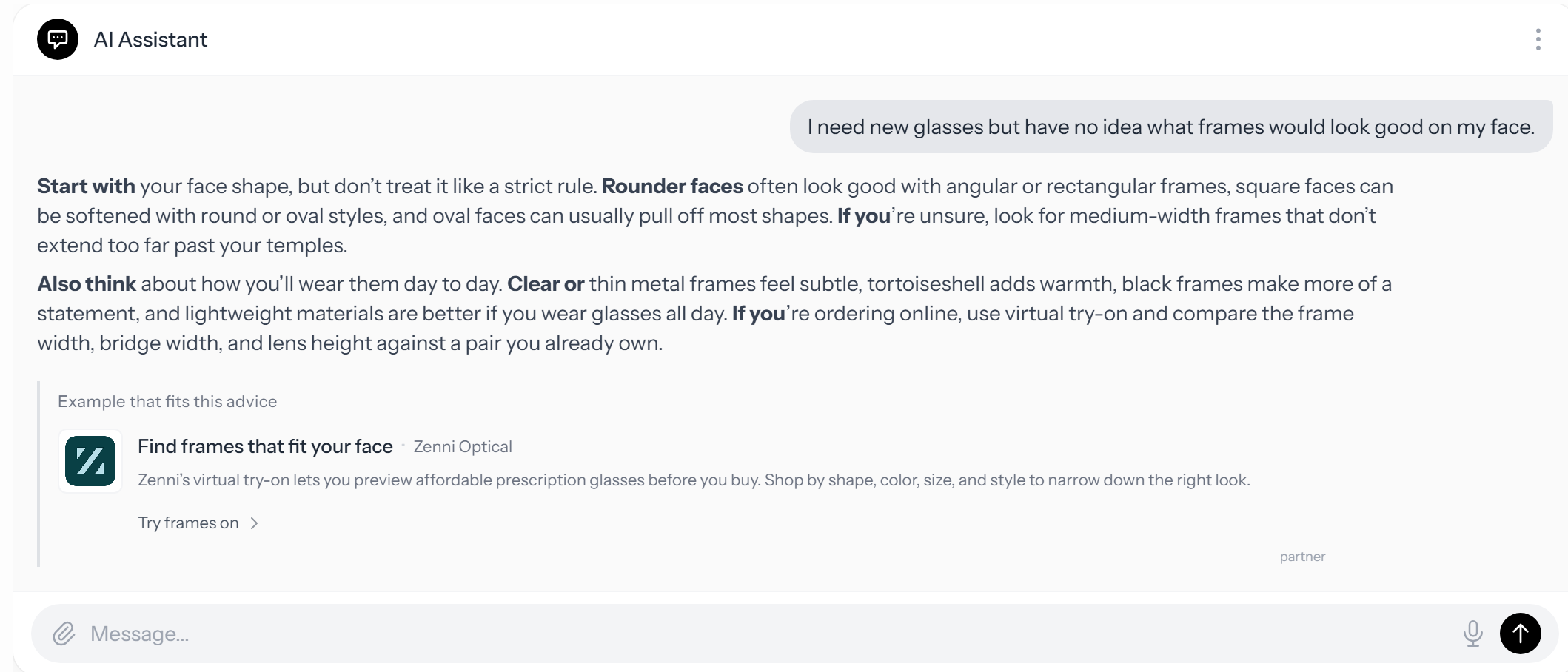Open Find frames that fit your face
Viewport: 1568px width, 672px height.
pos(265,446)
